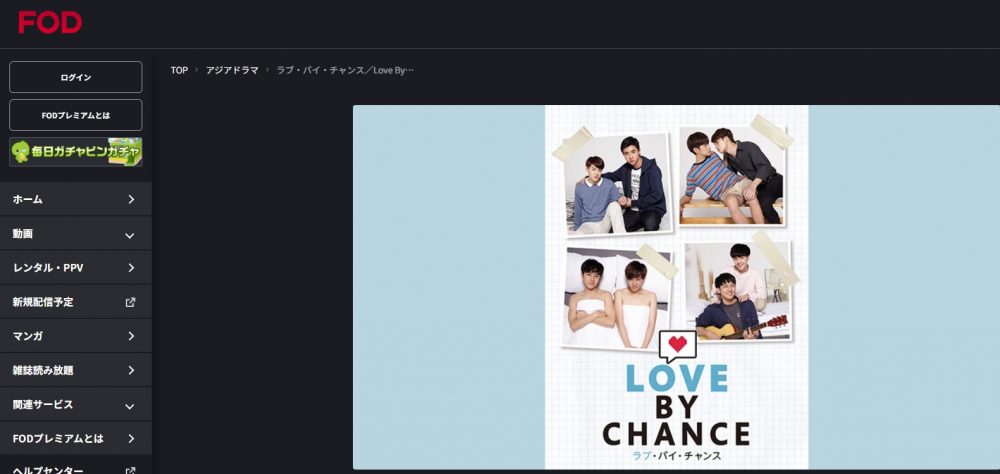Click the FOD logo
This screenshot has height=474, width=1000.
(x=50, y=22)
